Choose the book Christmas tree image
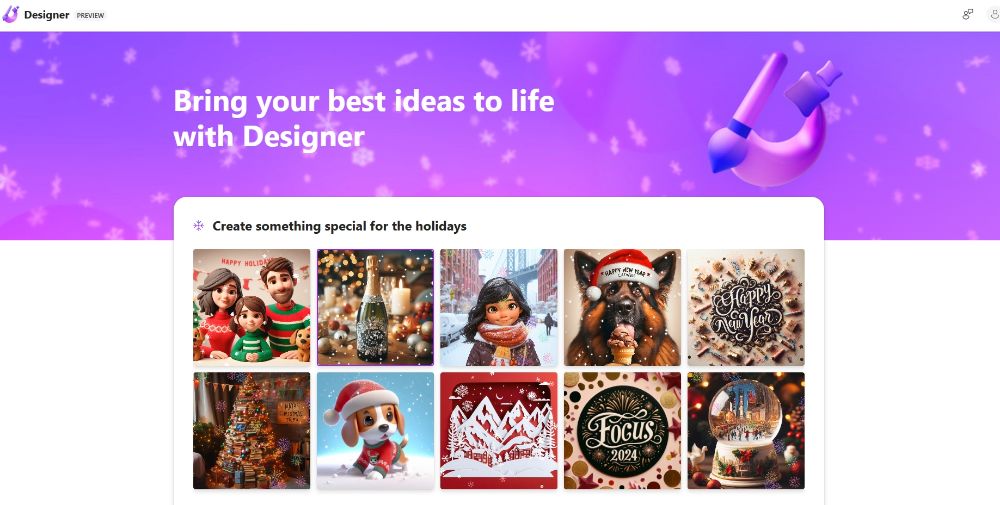Screen dimensions: 1000x505 click(x=252, y=431)
